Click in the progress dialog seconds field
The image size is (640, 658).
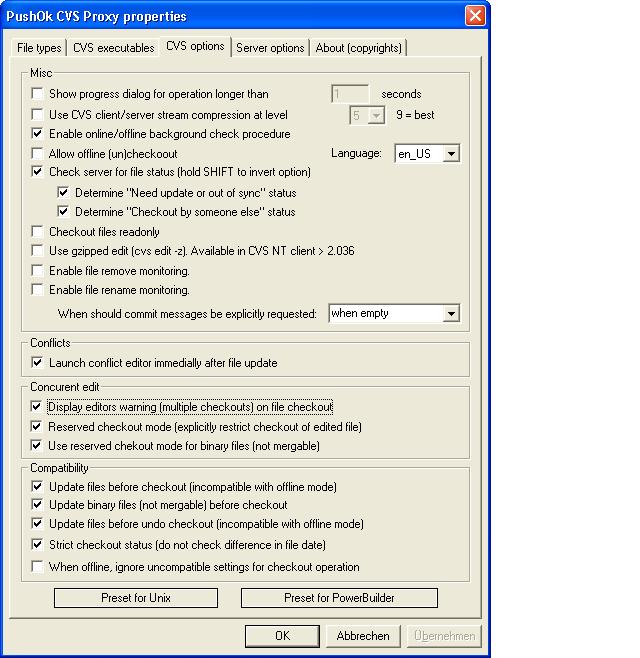tap(349, 94)
